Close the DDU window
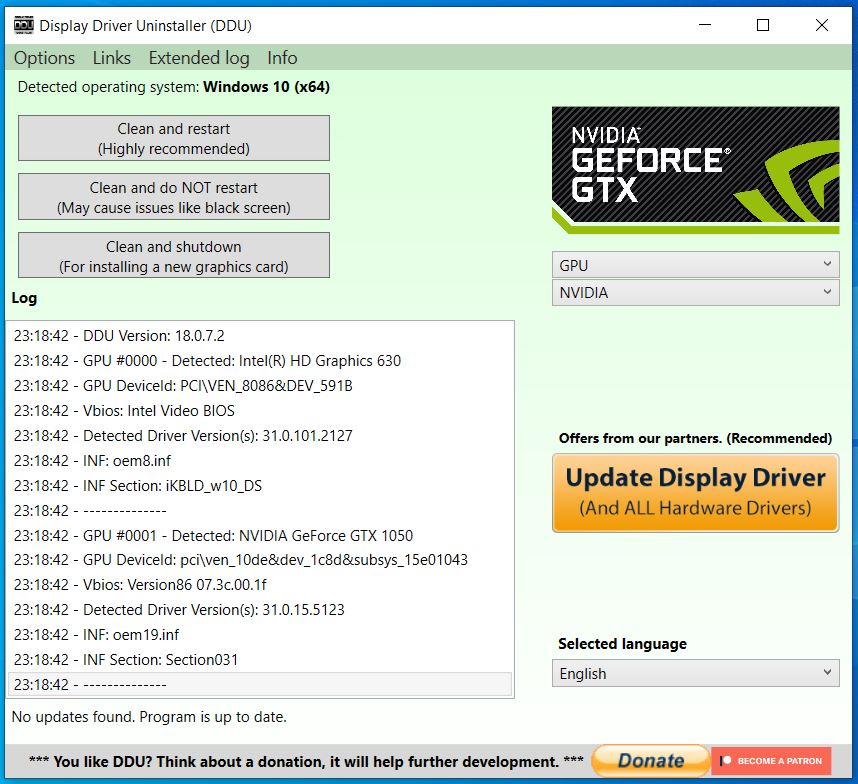 click(x=821, y=25)
